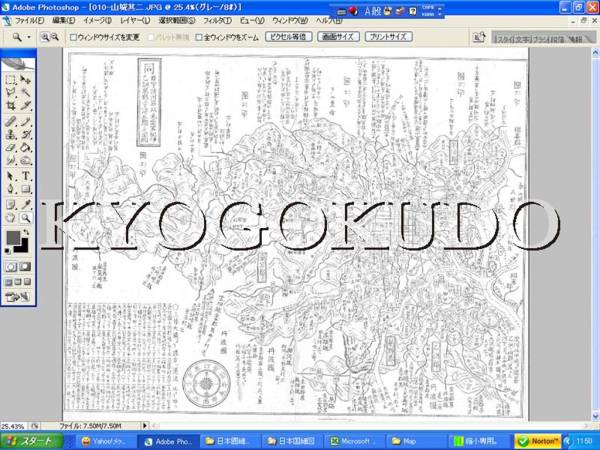The image size is (600, 450).
Task: Switch to Full Screen mode
Action: pyautogui.click(x=27, y=282)
